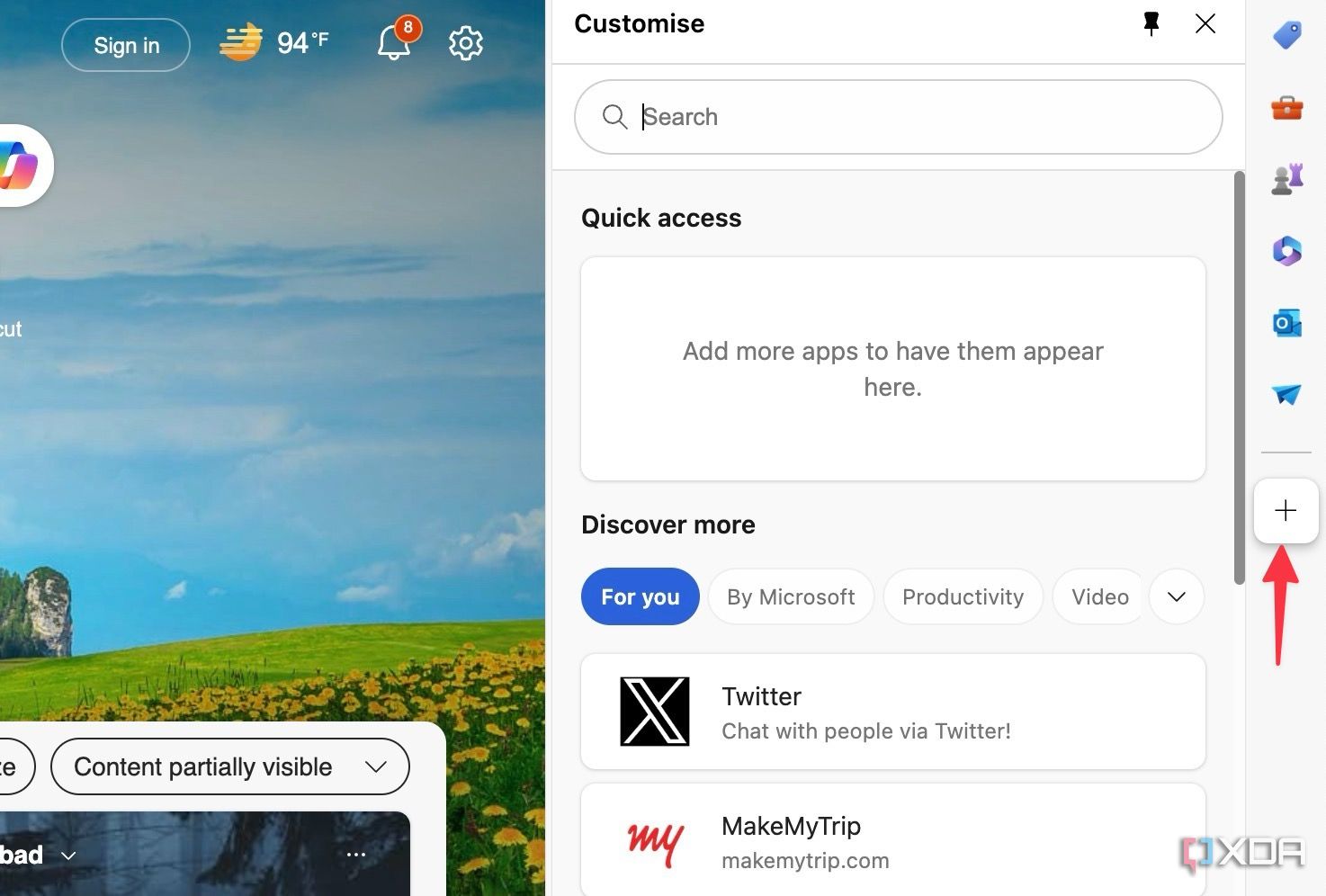The height and width of the screenshot is (896, 1326).
Task: Open the Games chess sidebar icon
Action: pyautogui.click(x=1286, y=179)
